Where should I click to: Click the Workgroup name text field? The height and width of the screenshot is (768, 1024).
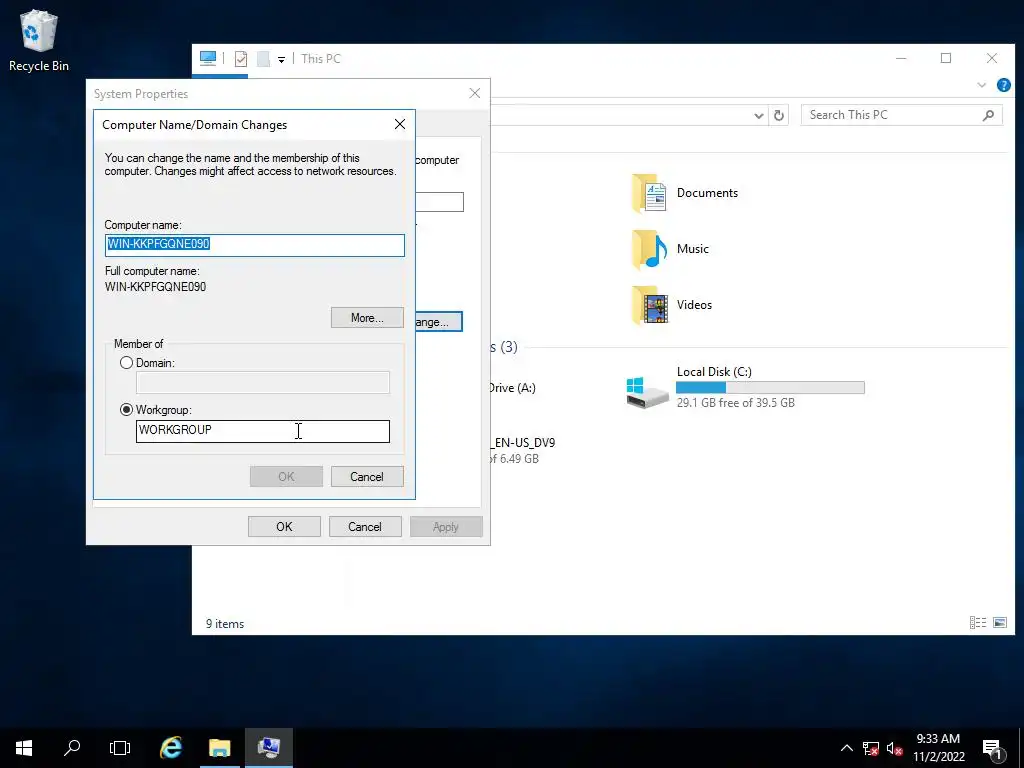[263, 431]
